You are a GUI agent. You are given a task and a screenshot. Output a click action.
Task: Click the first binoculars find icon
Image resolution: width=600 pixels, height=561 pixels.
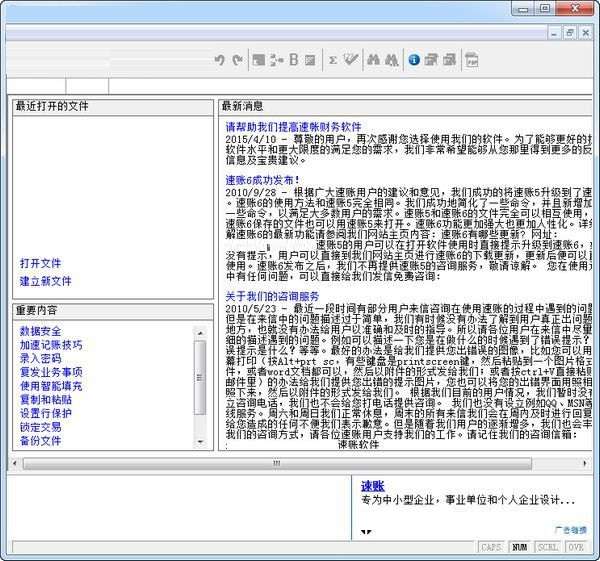374,60
